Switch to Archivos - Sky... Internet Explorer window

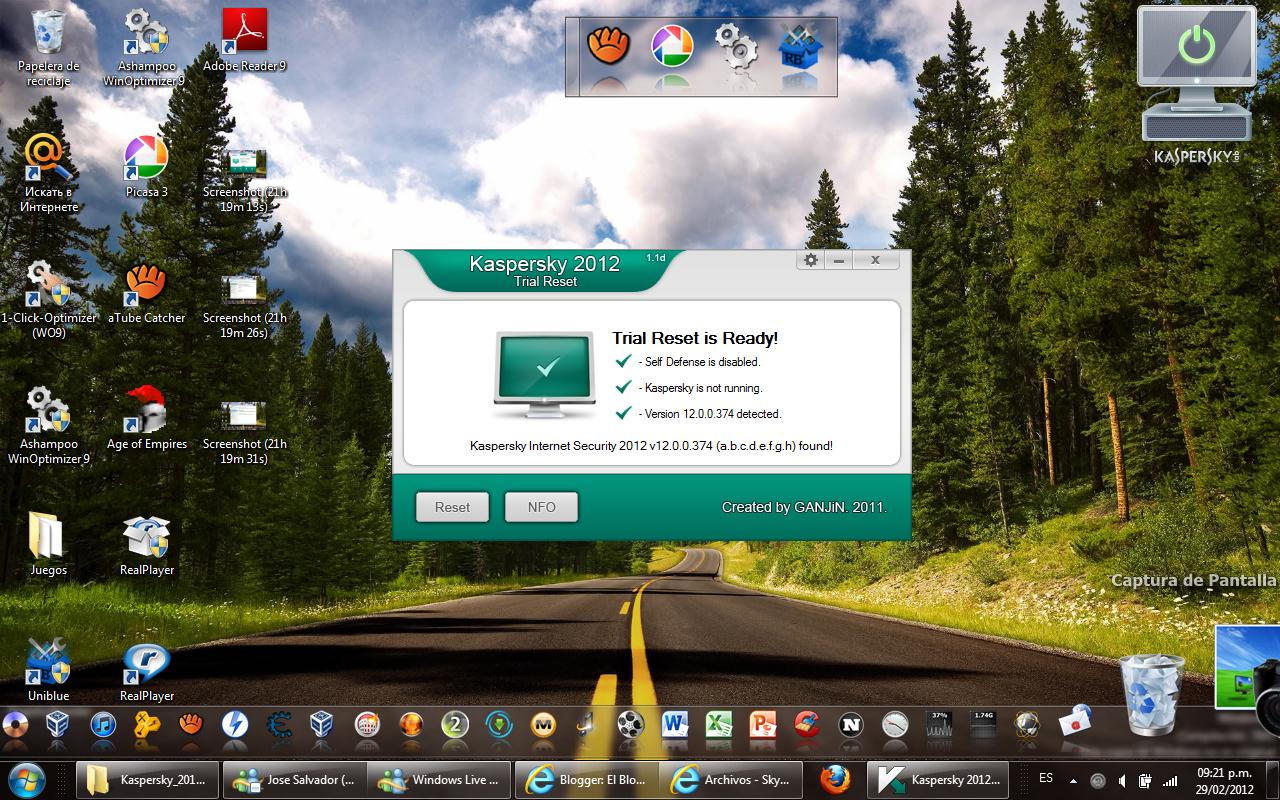tap(732, 779)
